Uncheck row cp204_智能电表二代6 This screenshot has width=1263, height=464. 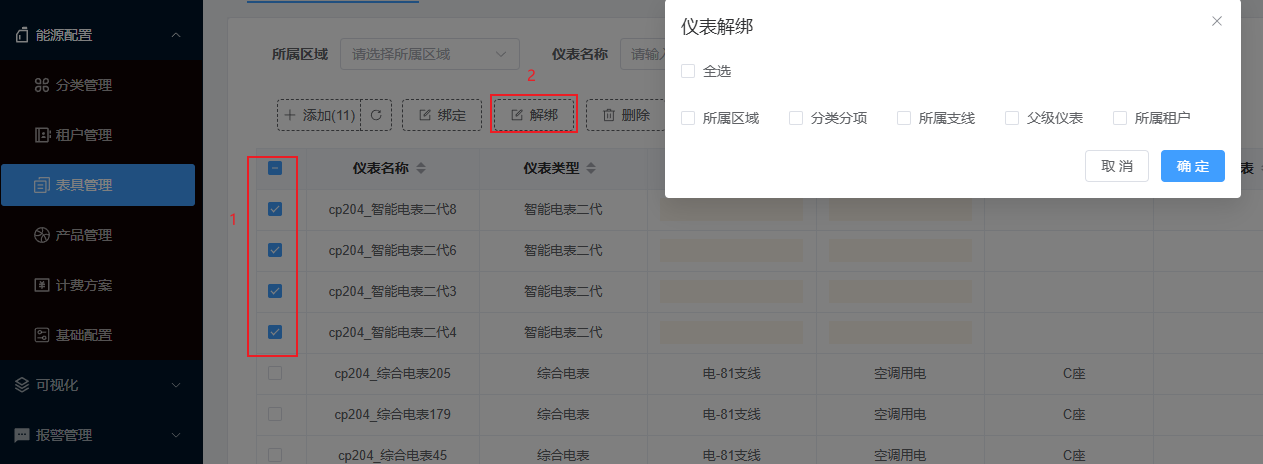275,250
